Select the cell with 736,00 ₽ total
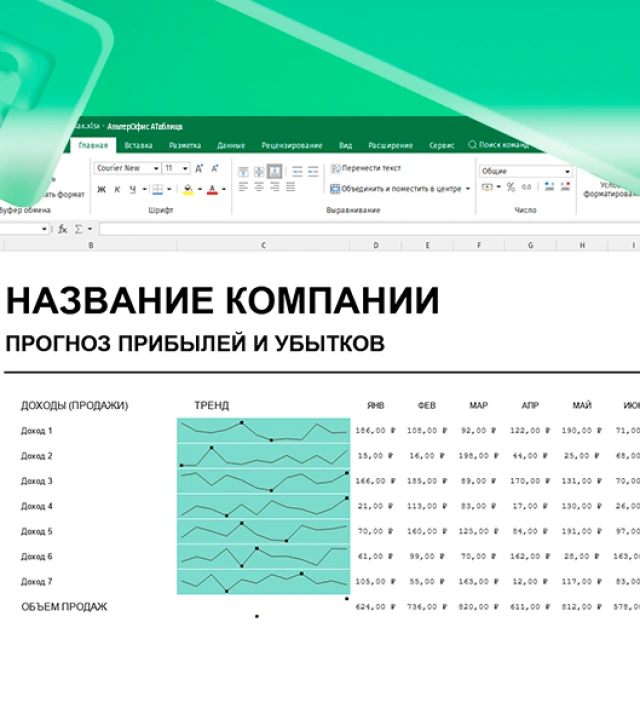The width and height of the screenshot is (640, 720). [427, 607]
